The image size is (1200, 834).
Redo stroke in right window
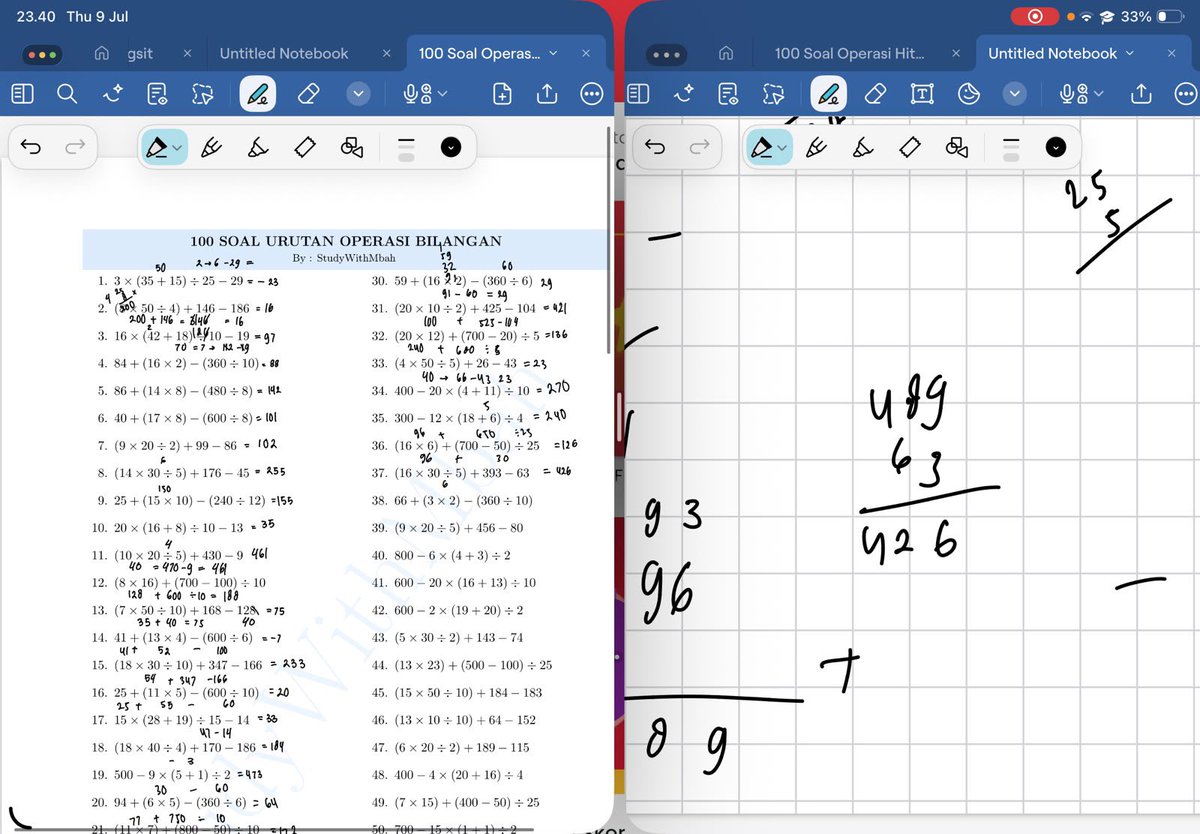click(x=698, y=148)
